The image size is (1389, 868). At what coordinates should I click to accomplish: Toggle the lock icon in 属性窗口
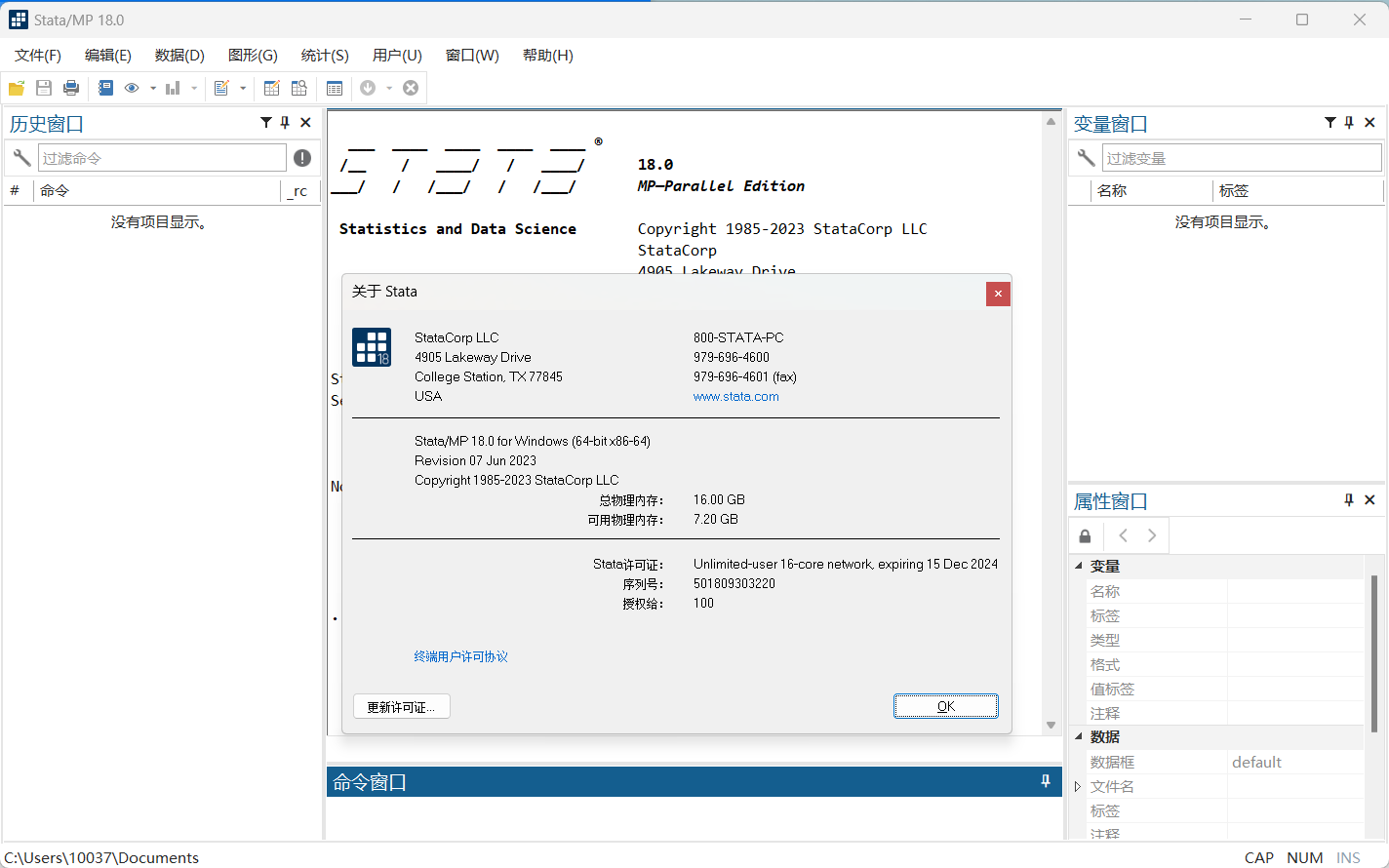[x=1086, y=535]
